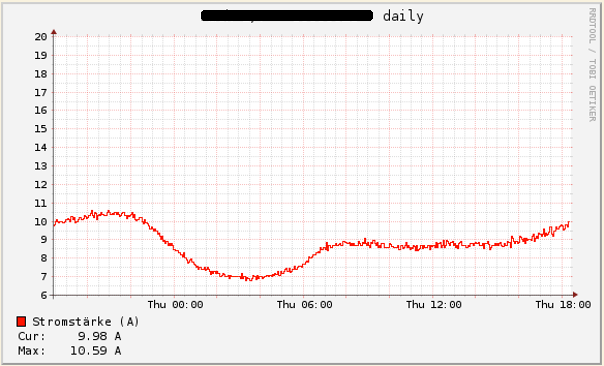Click the 20 label on Y axis
The height and width of the screenshot is (366, 604).
point(41,37)
